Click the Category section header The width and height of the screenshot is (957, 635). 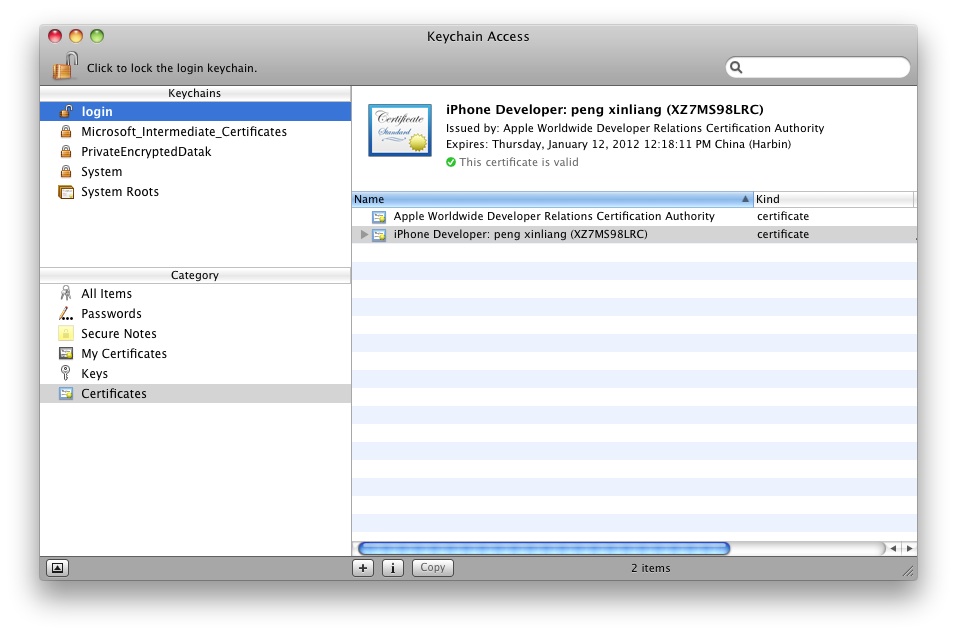[x=195, y=275]
